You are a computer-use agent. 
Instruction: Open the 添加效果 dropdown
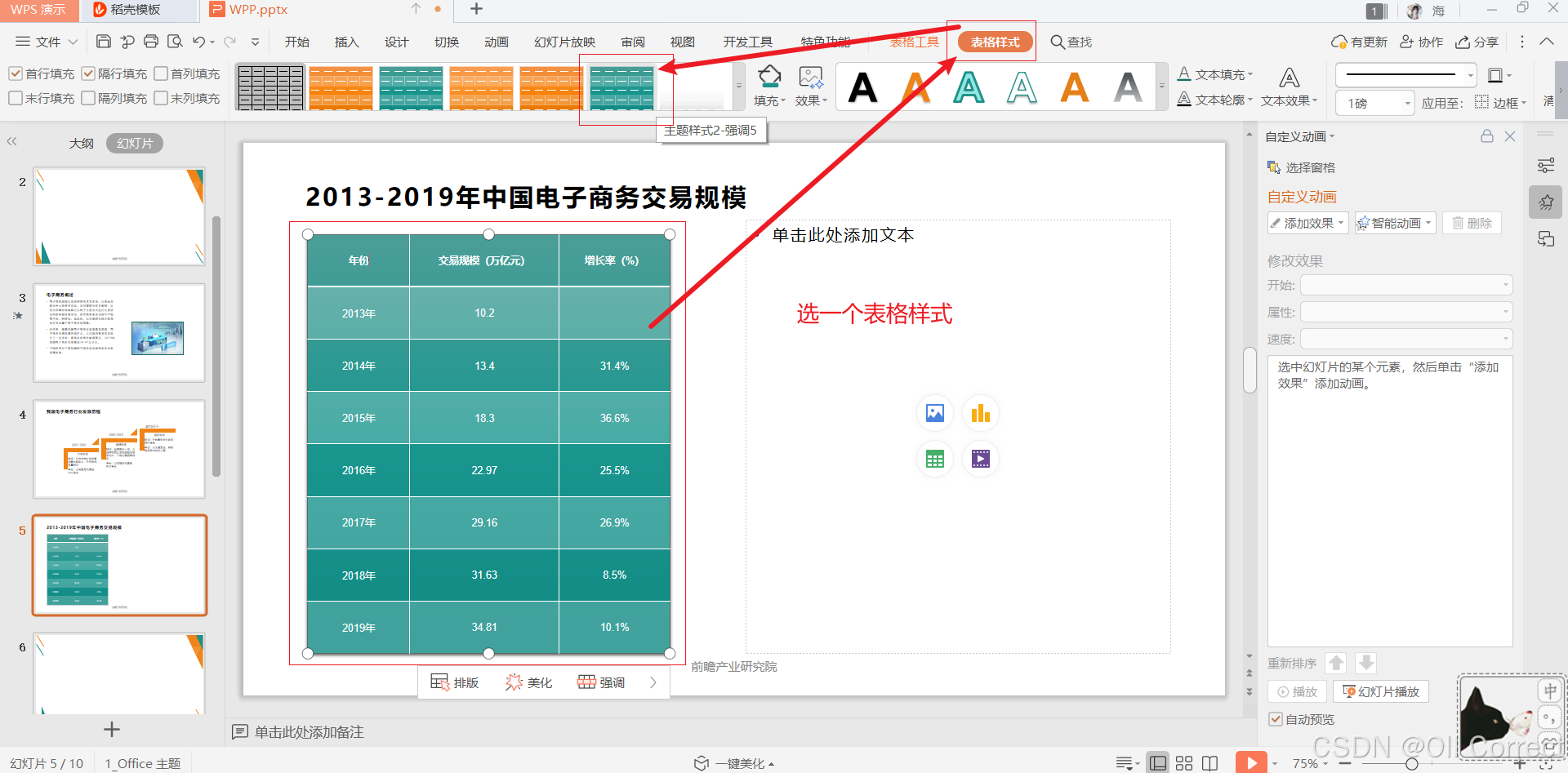click(x=1307, y=223)
